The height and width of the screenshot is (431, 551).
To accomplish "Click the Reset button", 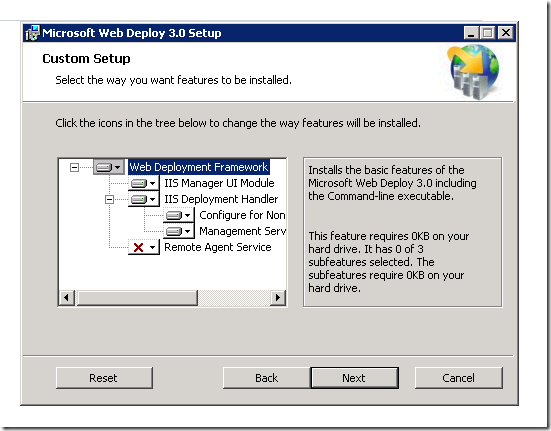I will coord(104,378).
